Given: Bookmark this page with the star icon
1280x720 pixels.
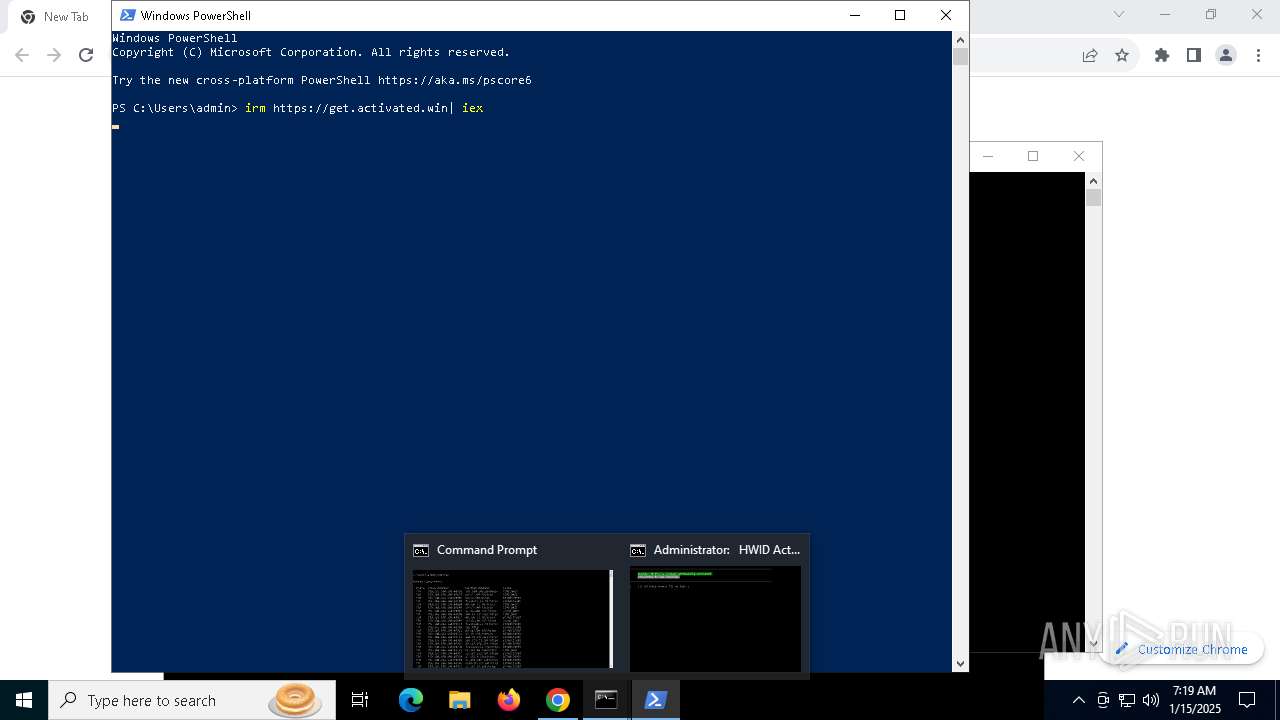Looking at the screenshot, I should (1122, 55).
